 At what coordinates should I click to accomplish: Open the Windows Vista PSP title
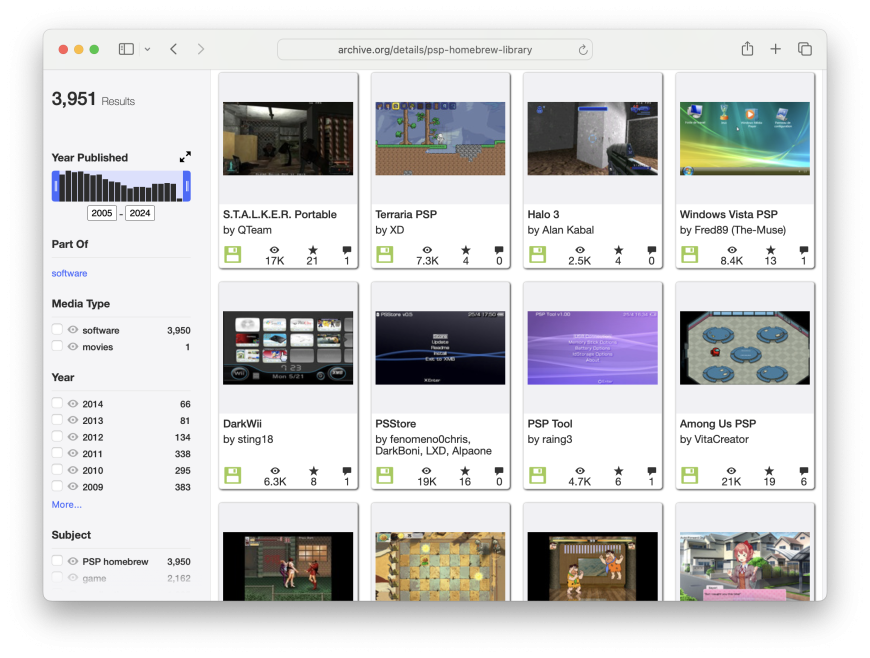tap(729, 214)
